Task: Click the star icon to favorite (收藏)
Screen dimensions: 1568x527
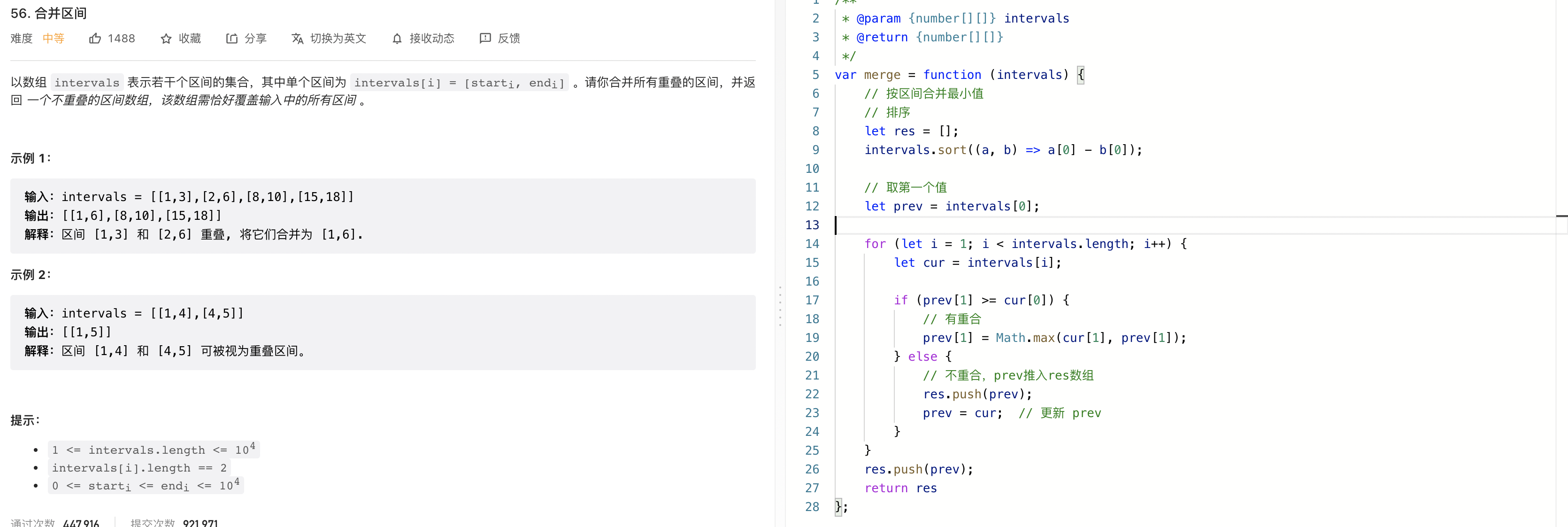Action: point(166,39)
